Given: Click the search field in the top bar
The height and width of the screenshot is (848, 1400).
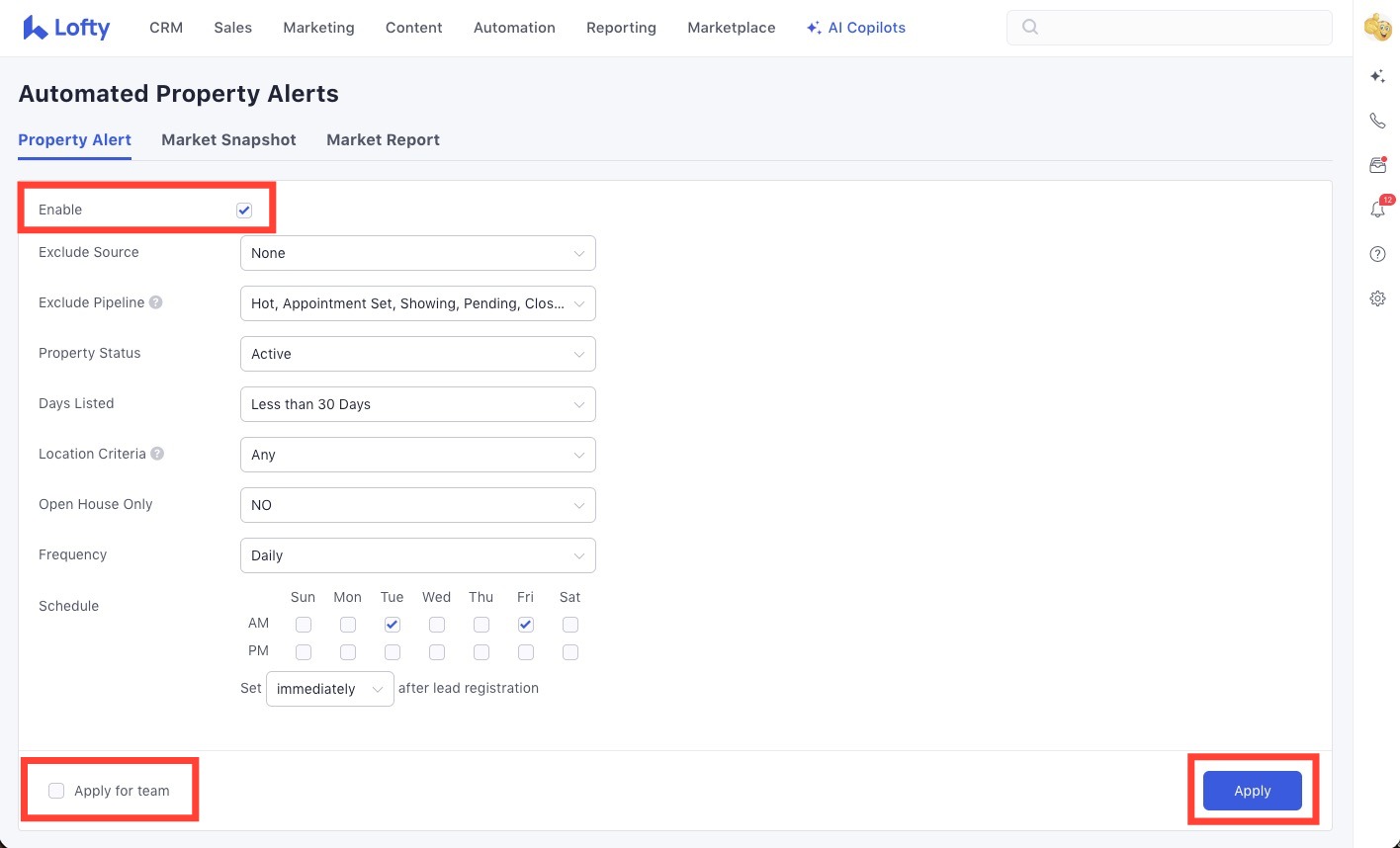Looking at the screenshot, I should point(1169,28).
